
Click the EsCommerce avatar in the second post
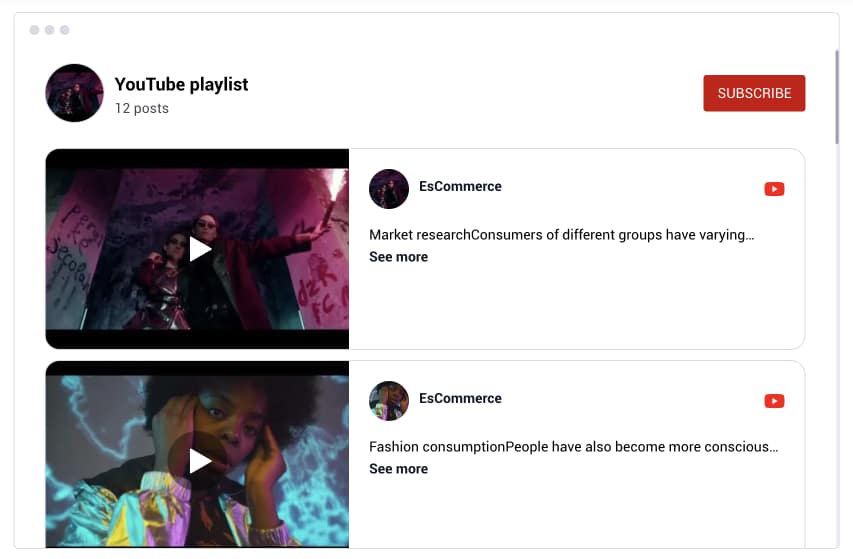tap(388, 401)
